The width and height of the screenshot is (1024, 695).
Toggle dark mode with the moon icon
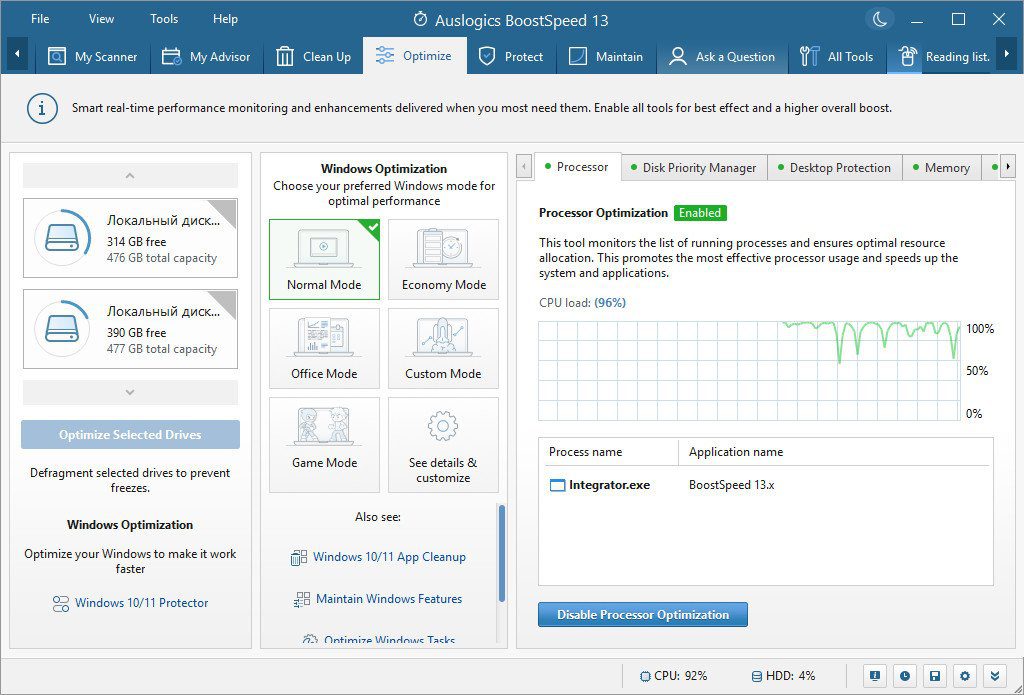(x=879, y=18)
